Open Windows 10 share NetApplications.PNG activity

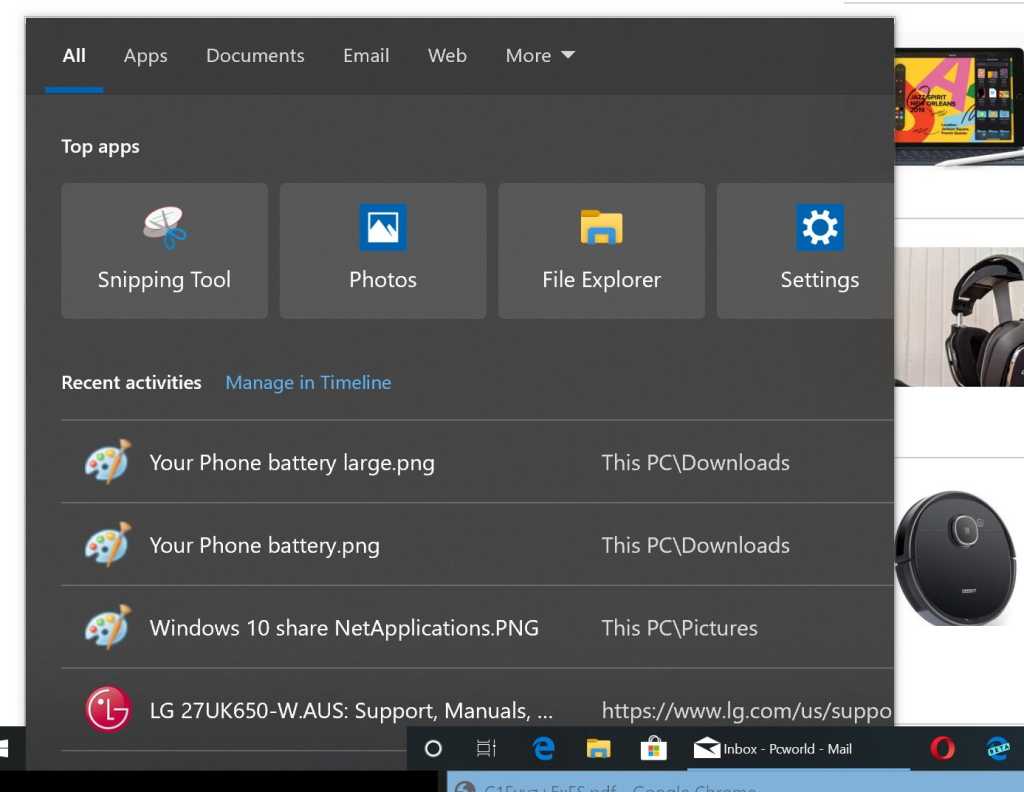[x=477, y=627]
